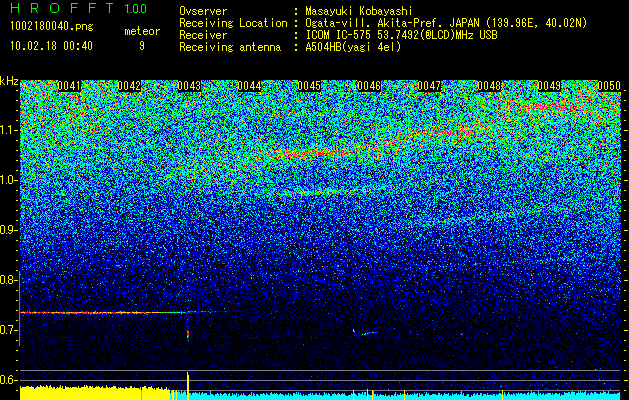Click the A504HB(yagi 4el) antenna text
This screenshot has width=629, height=400.
(353, 47)
